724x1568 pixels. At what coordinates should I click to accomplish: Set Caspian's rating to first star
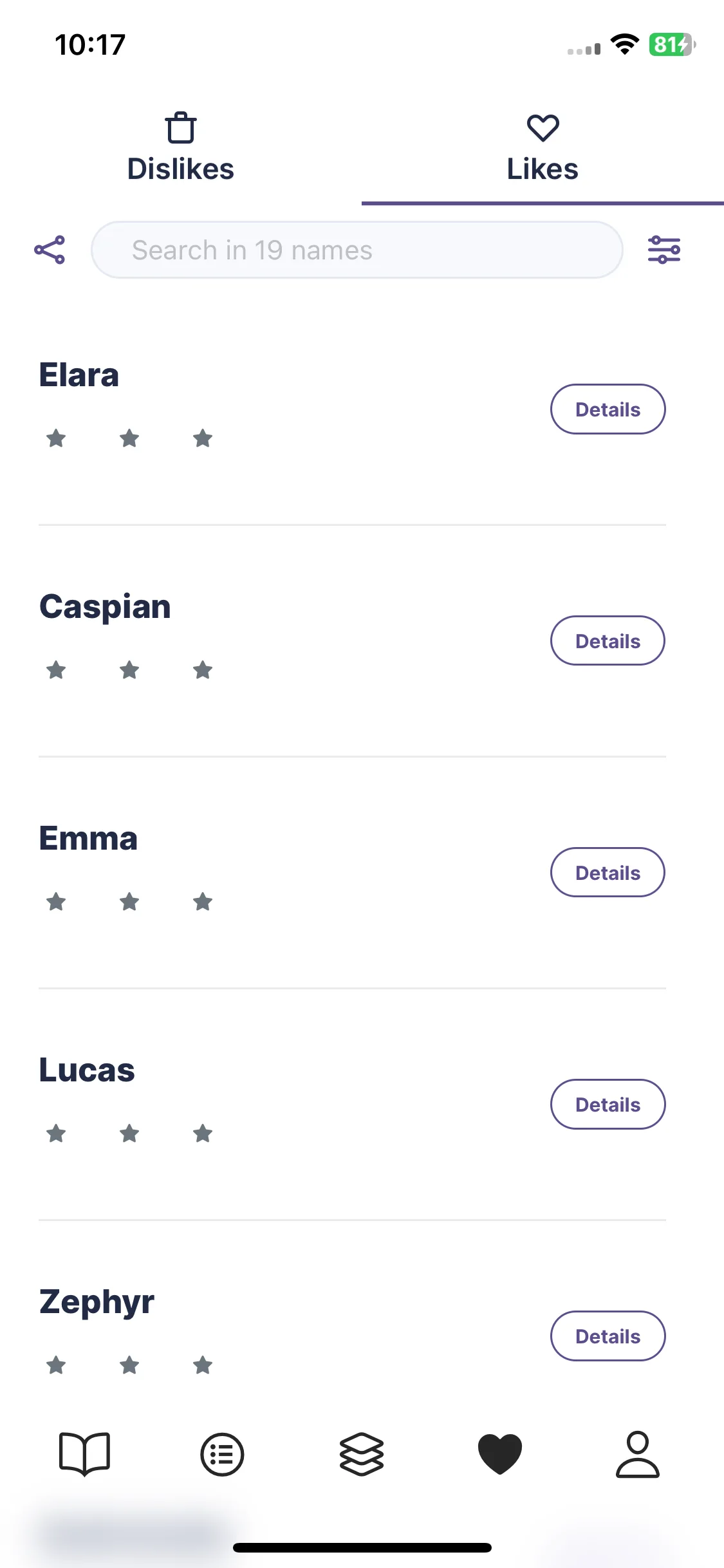click(x=57, y=670)
